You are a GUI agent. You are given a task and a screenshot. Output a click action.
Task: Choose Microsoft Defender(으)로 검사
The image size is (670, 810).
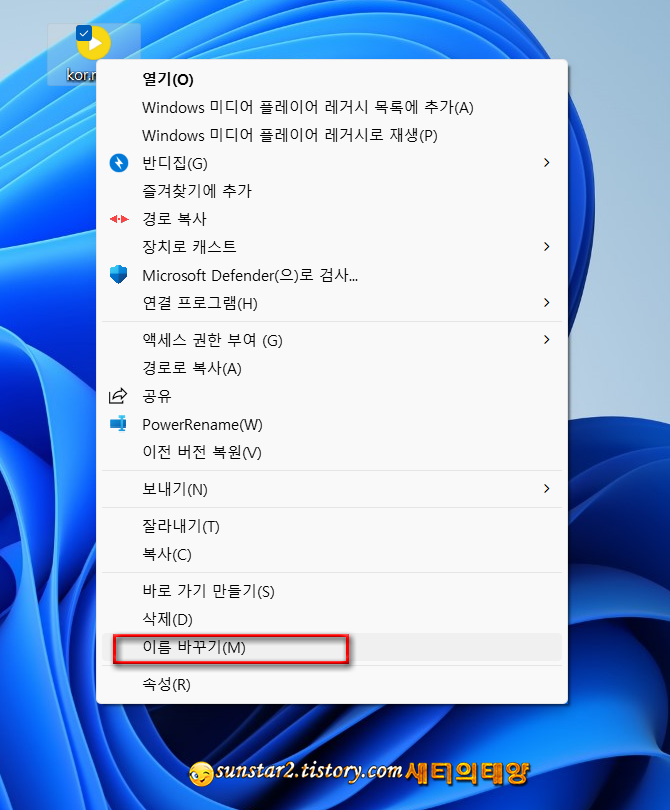click(332, 275)
